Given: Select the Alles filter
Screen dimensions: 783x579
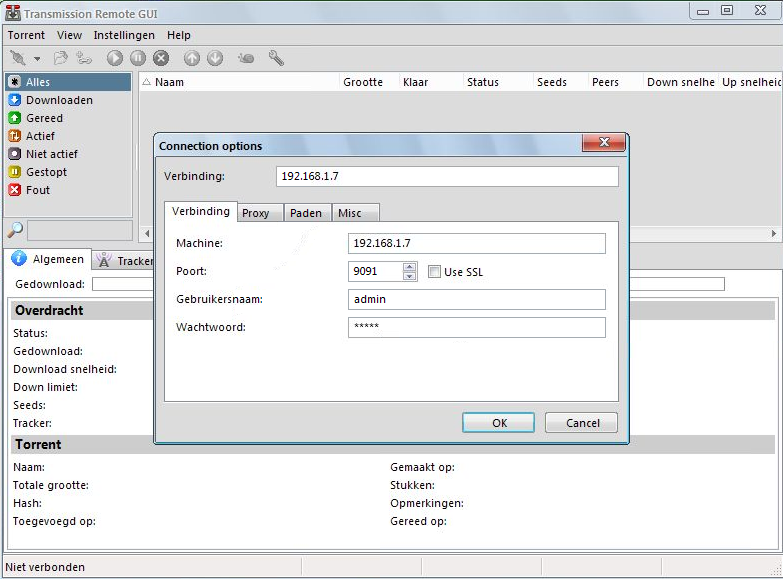Looking at the screenshot, I should 68,82.
